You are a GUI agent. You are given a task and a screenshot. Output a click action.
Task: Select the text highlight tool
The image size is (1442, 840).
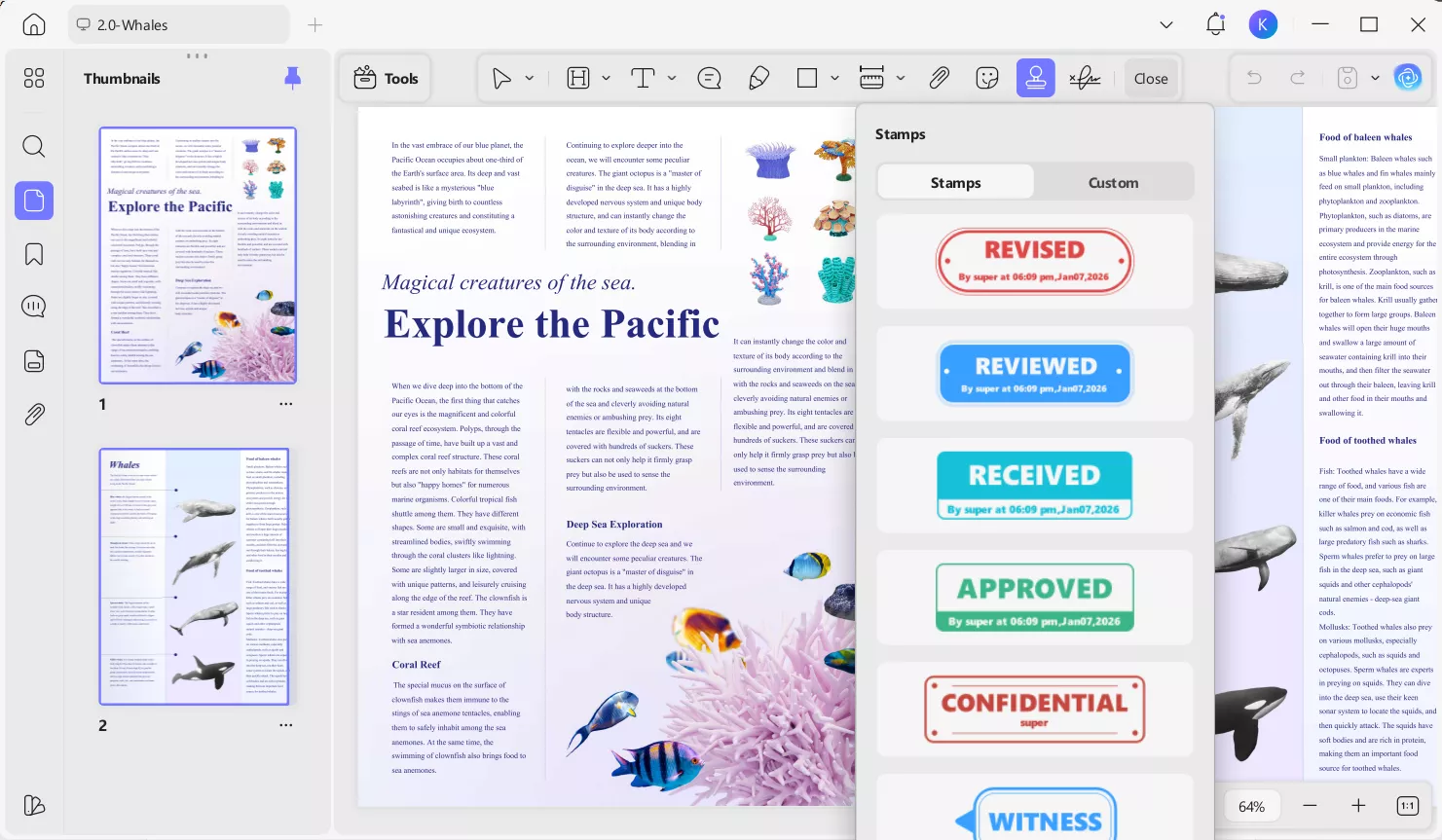click(x=578, y=79)
